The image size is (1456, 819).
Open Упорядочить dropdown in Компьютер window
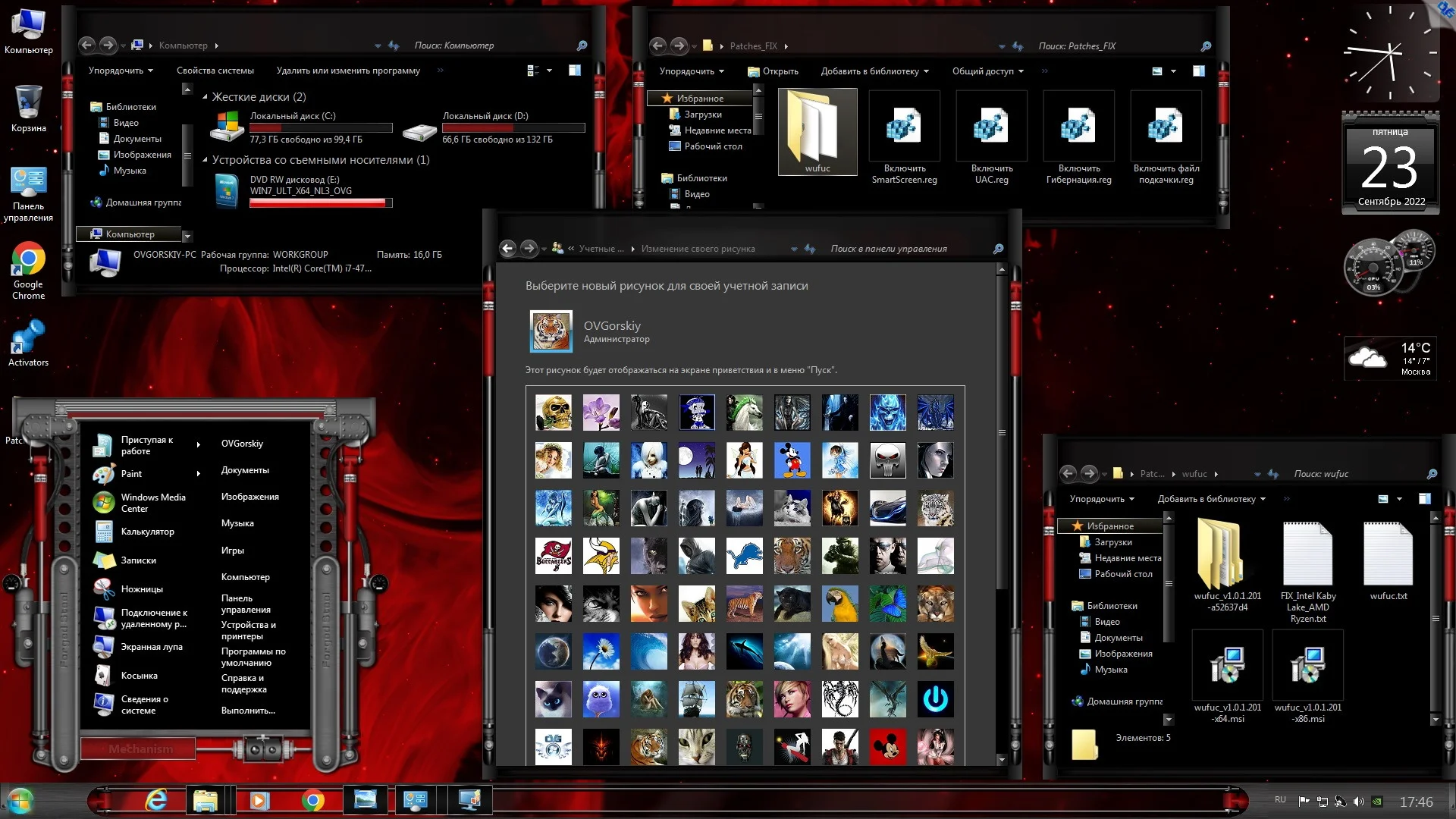coord(121,71)
